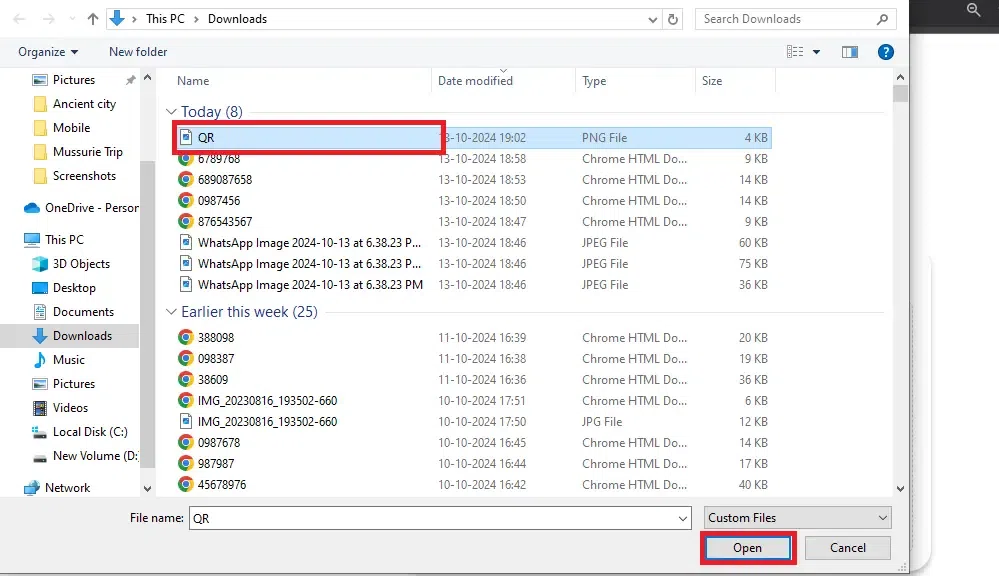The height and width of the screenshot is (576, 999).
Task: Click the Chrome icon for 388098
Action: 185,338
